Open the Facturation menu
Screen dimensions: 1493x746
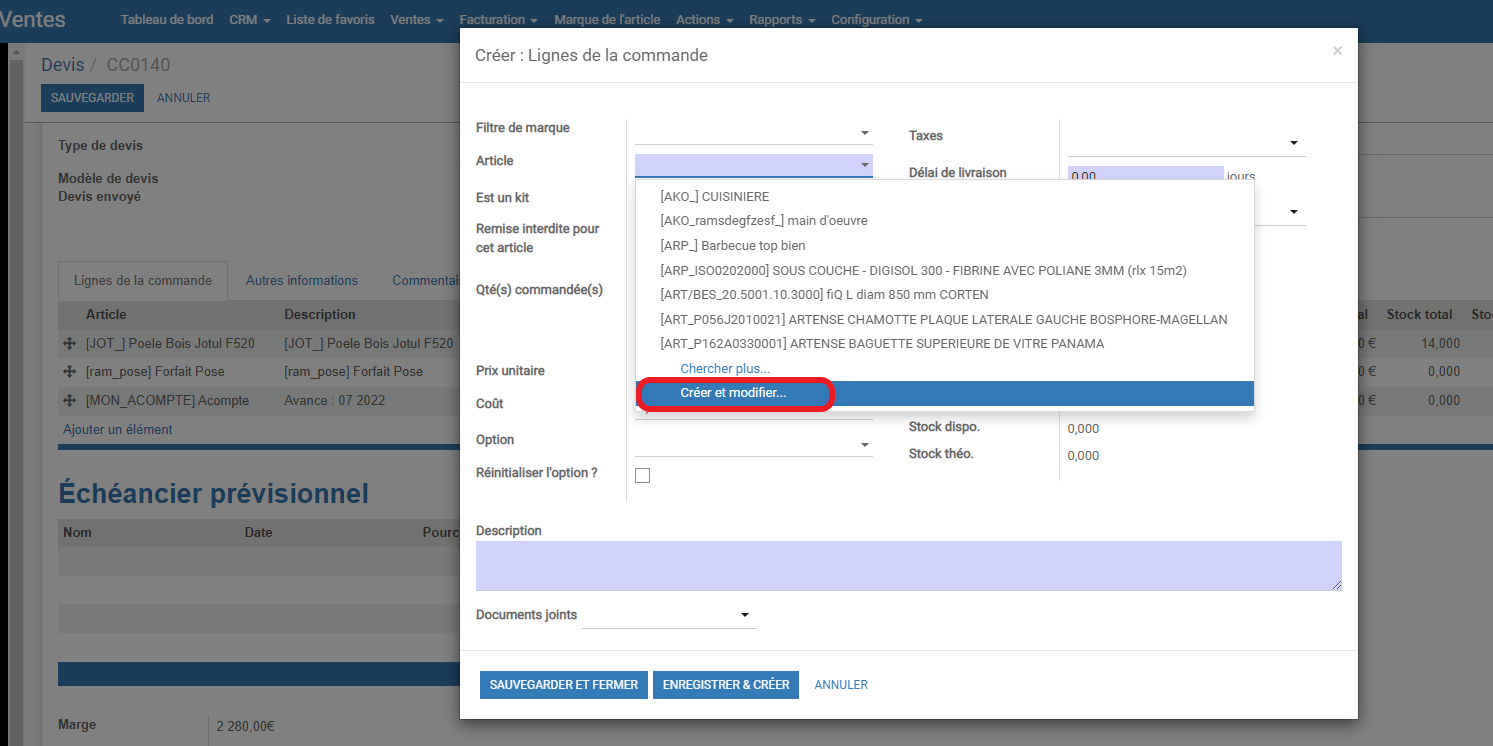(x=499, y=20)
